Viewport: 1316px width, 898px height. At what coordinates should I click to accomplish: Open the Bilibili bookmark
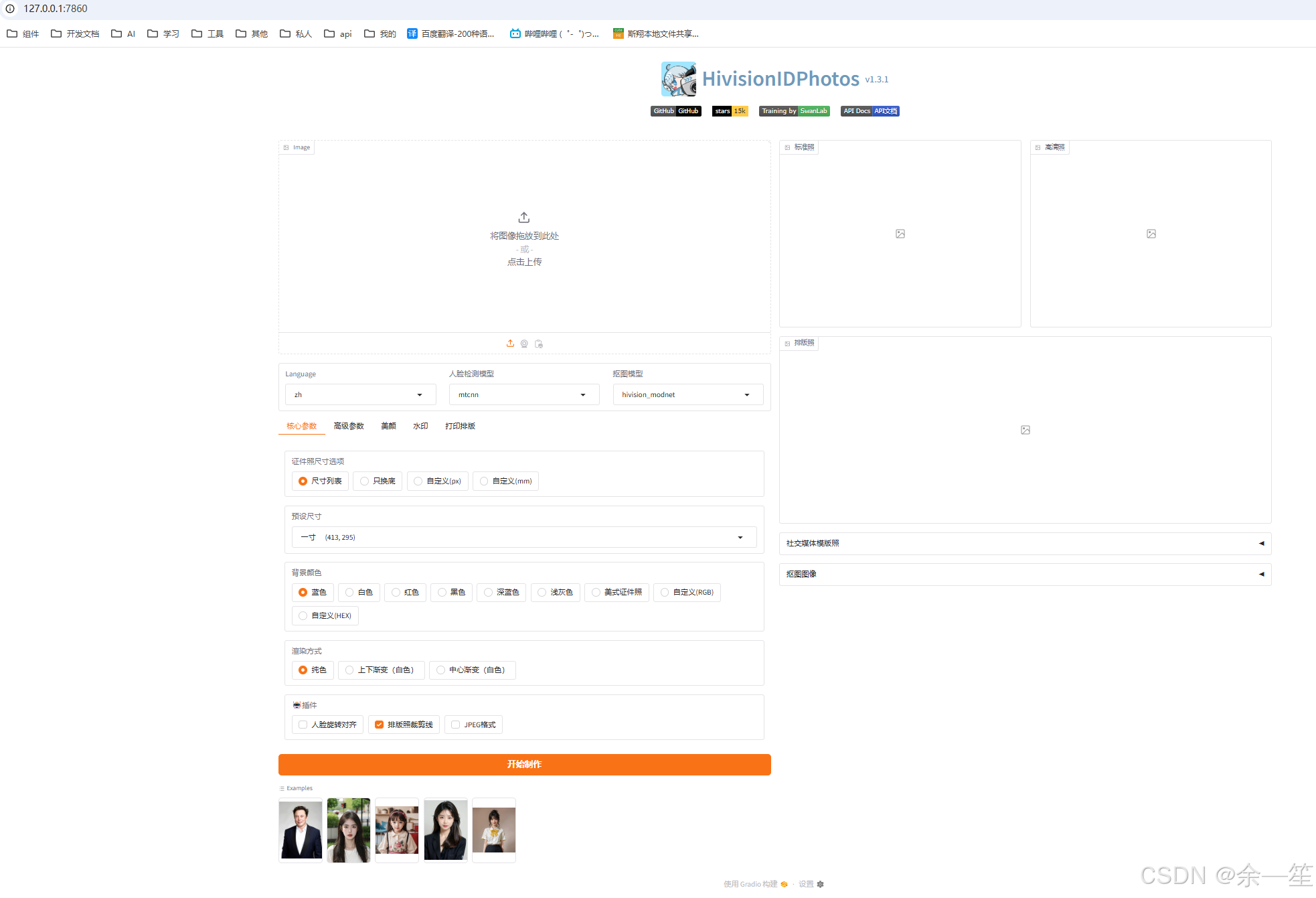tap(554, 33)
